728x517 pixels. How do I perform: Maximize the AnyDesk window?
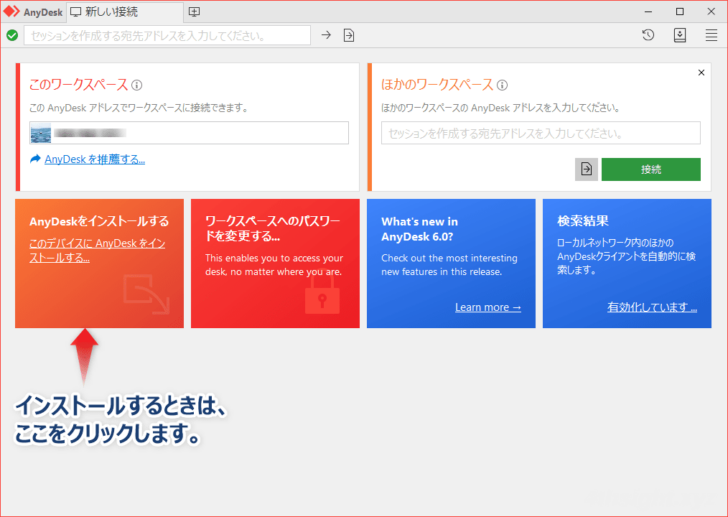[x=680, y=12]
